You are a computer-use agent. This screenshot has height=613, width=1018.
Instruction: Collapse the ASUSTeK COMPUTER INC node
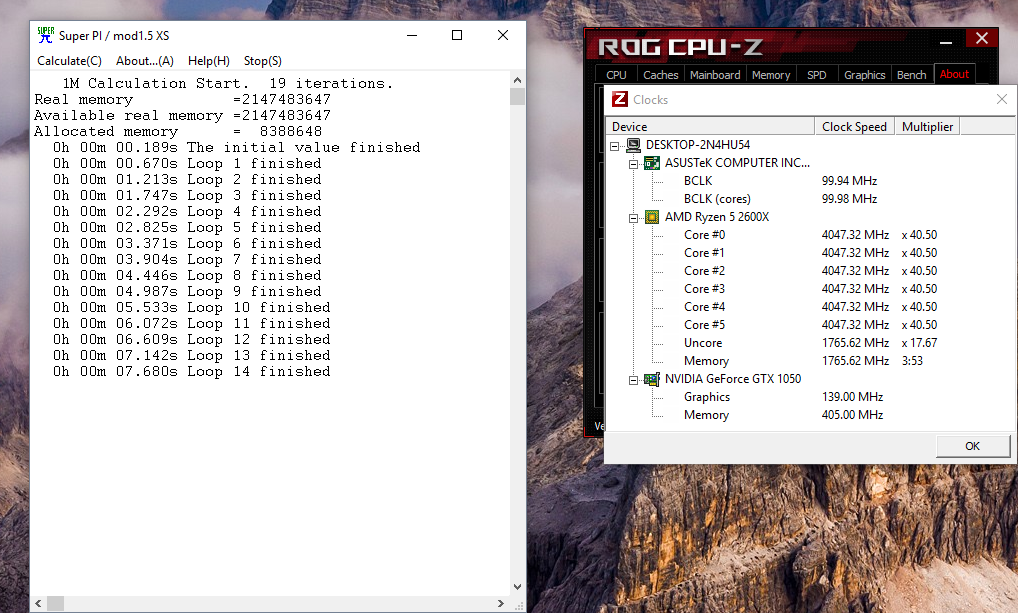633,164
